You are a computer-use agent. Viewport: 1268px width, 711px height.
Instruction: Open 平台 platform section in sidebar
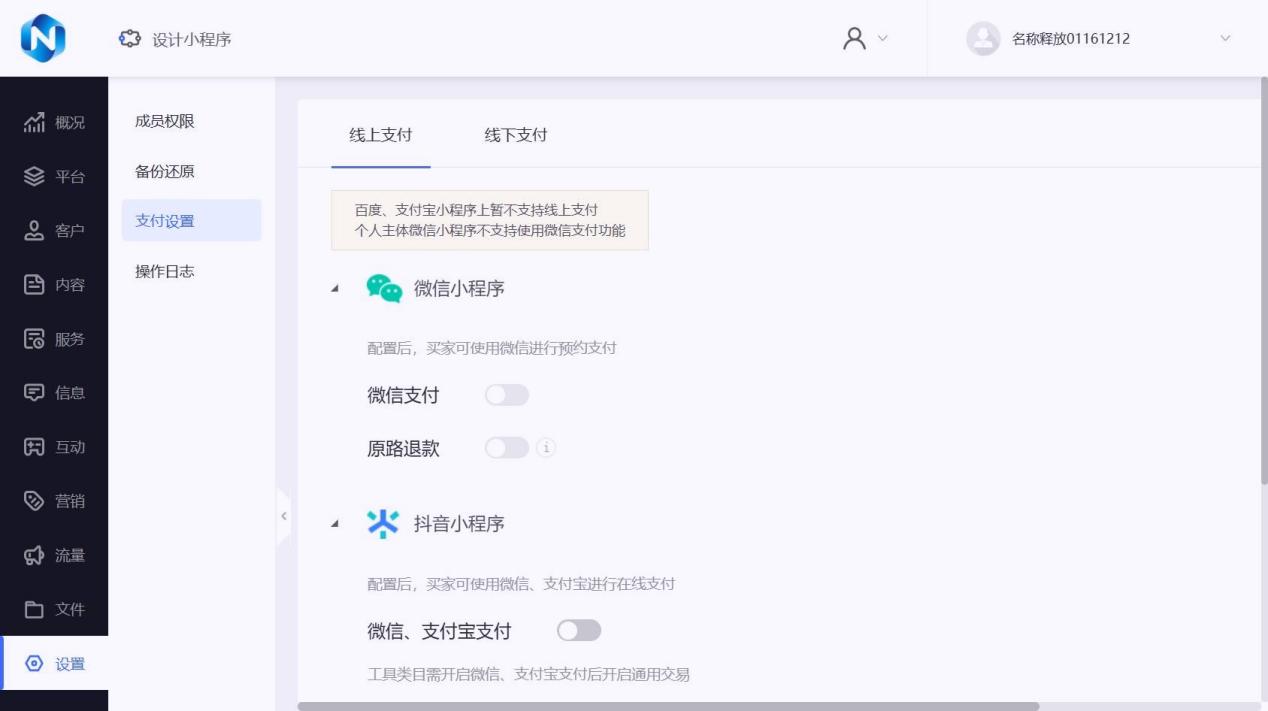[54, 177]
